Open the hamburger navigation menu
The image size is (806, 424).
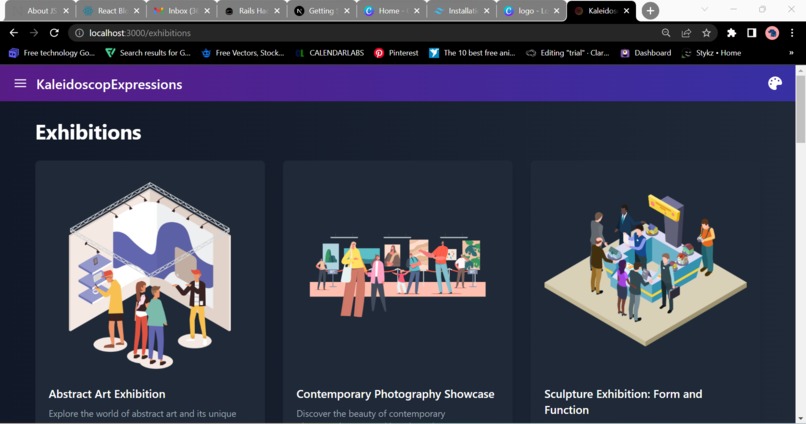(20, 83)
